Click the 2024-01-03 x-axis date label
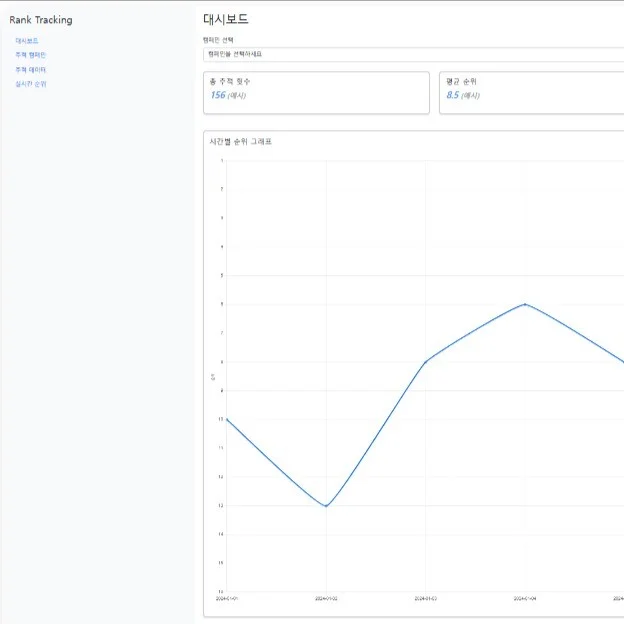The width and height of the screenshot is (624, 624). [426, 599]
